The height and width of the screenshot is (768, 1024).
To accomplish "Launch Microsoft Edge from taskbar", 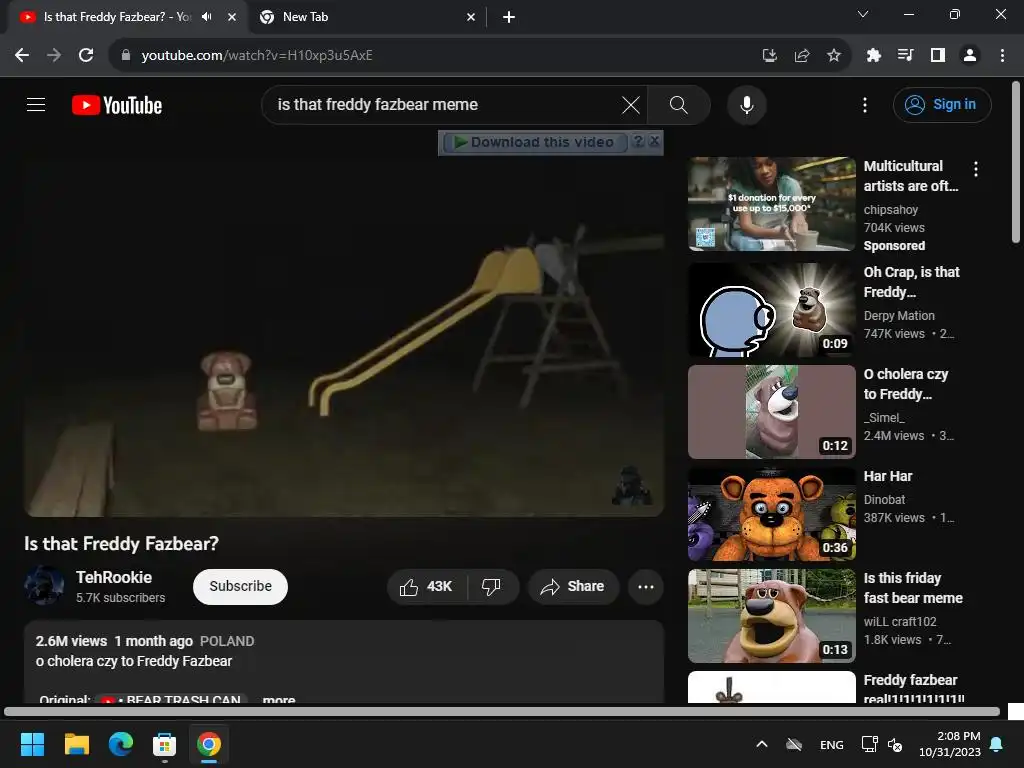I will click(121, 744).
